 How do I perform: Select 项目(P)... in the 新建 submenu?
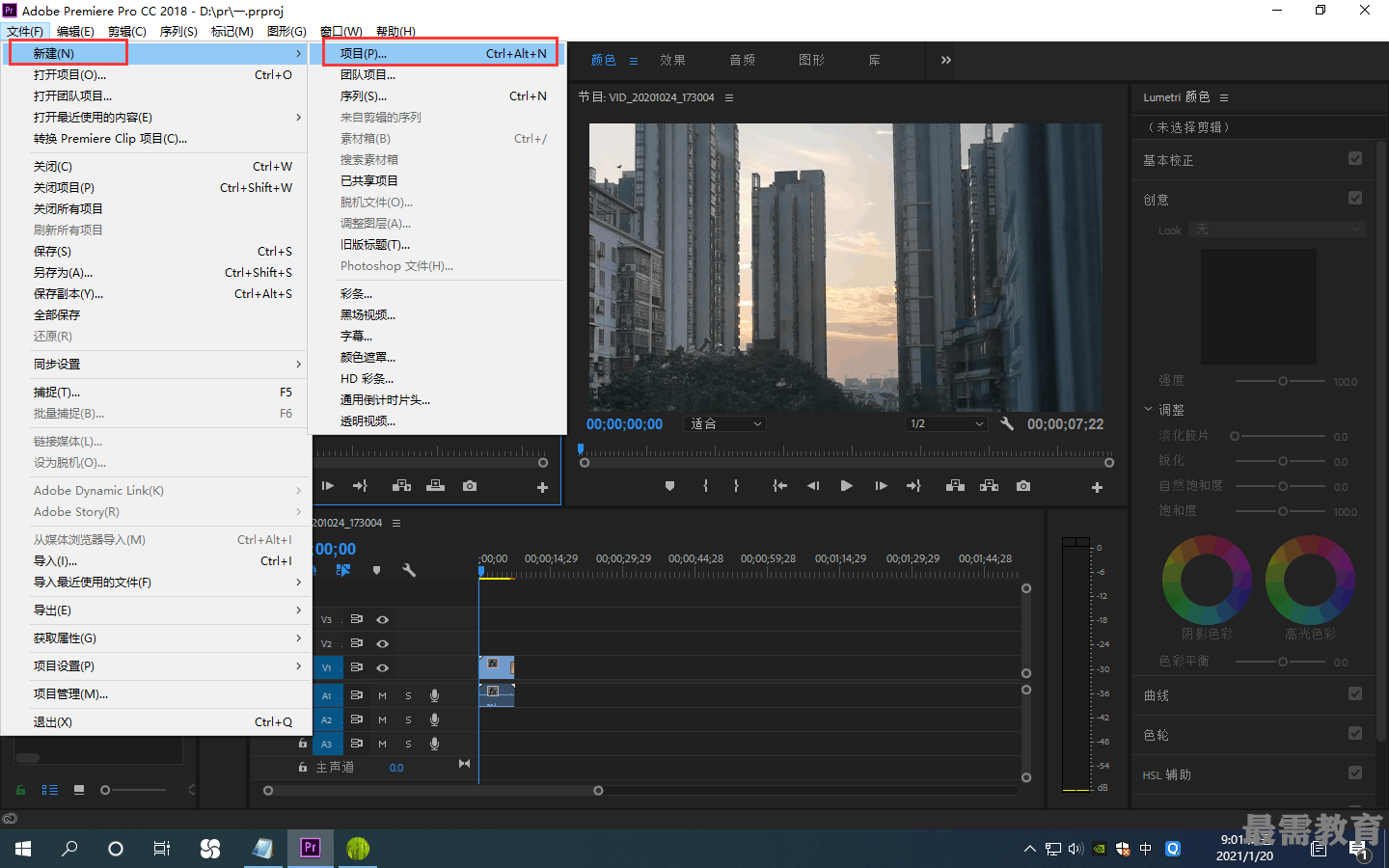(437, 54)
